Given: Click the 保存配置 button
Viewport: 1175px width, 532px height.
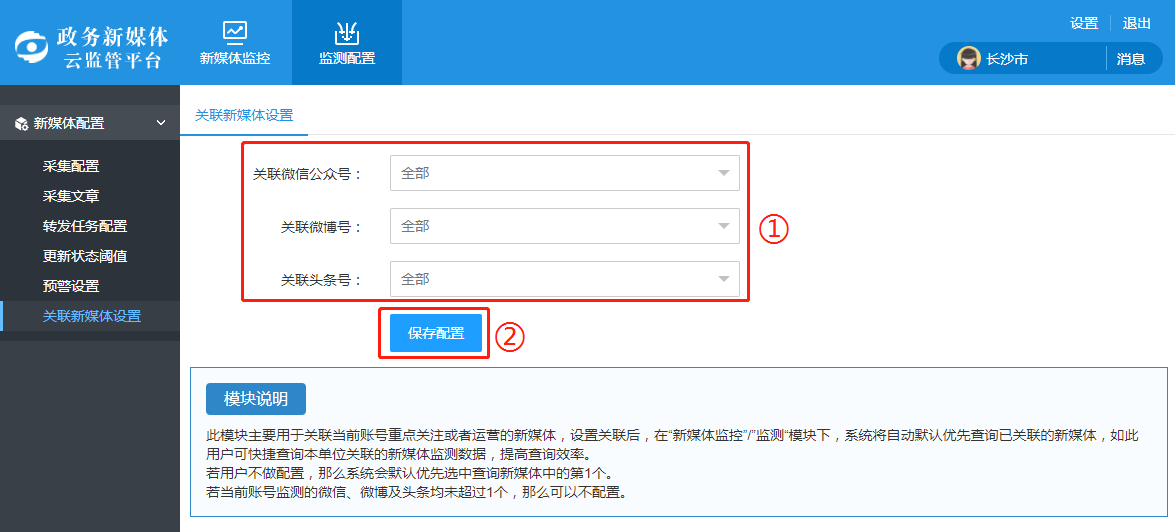Looking at the screenshot, I should pyautogui.click(x=436, y=333).
